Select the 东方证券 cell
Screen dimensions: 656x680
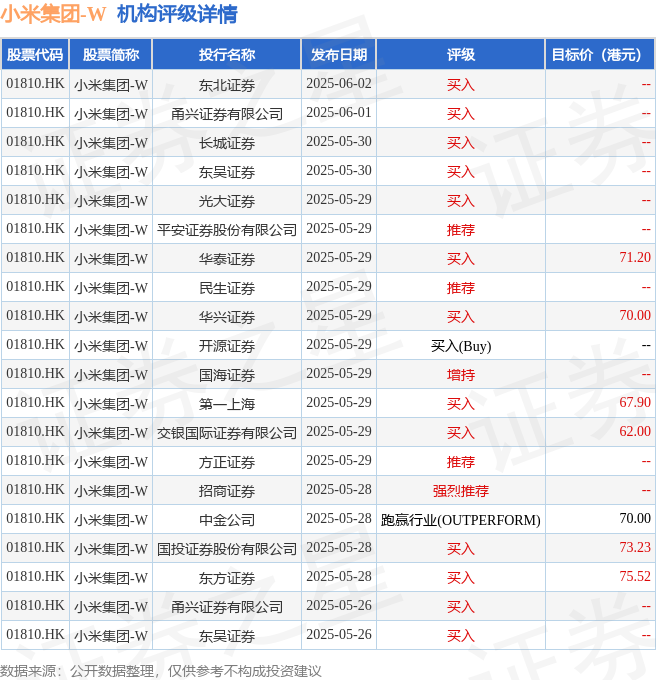click(227, 578)
